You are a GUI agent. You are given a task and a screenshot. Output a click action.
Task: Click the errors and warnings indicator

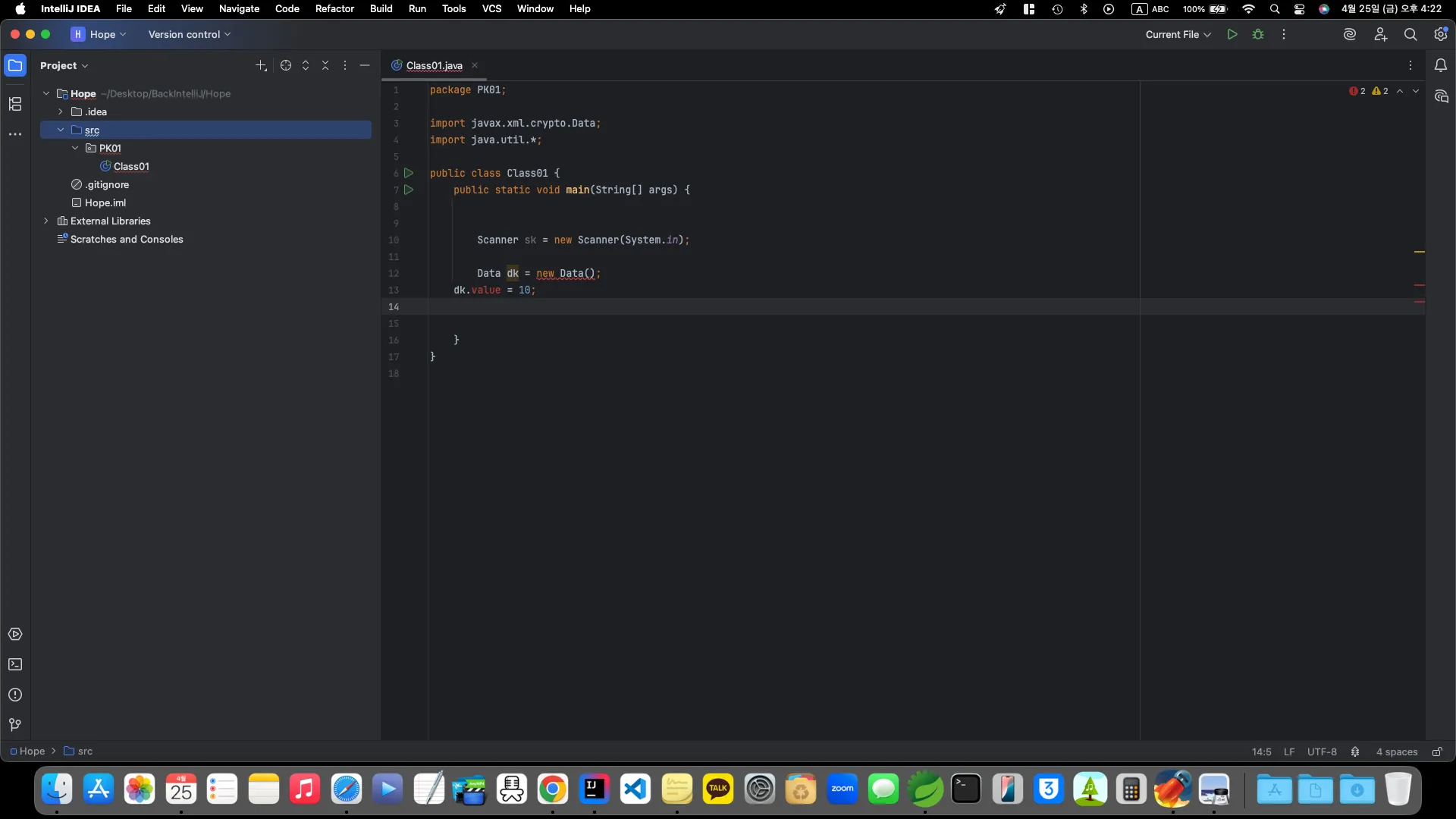point(1369,91)
